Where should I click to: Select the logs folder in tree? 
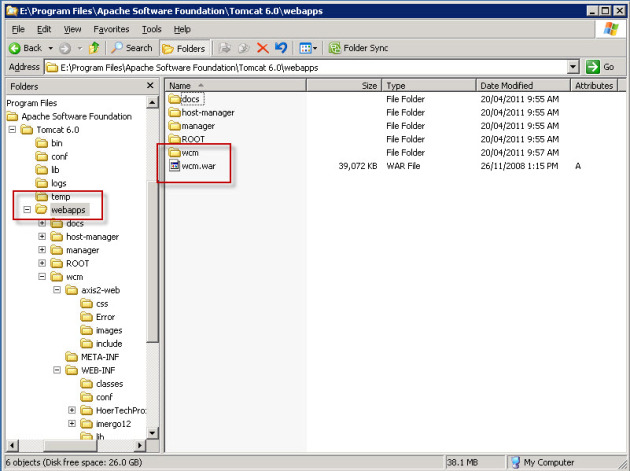[51, 183]
